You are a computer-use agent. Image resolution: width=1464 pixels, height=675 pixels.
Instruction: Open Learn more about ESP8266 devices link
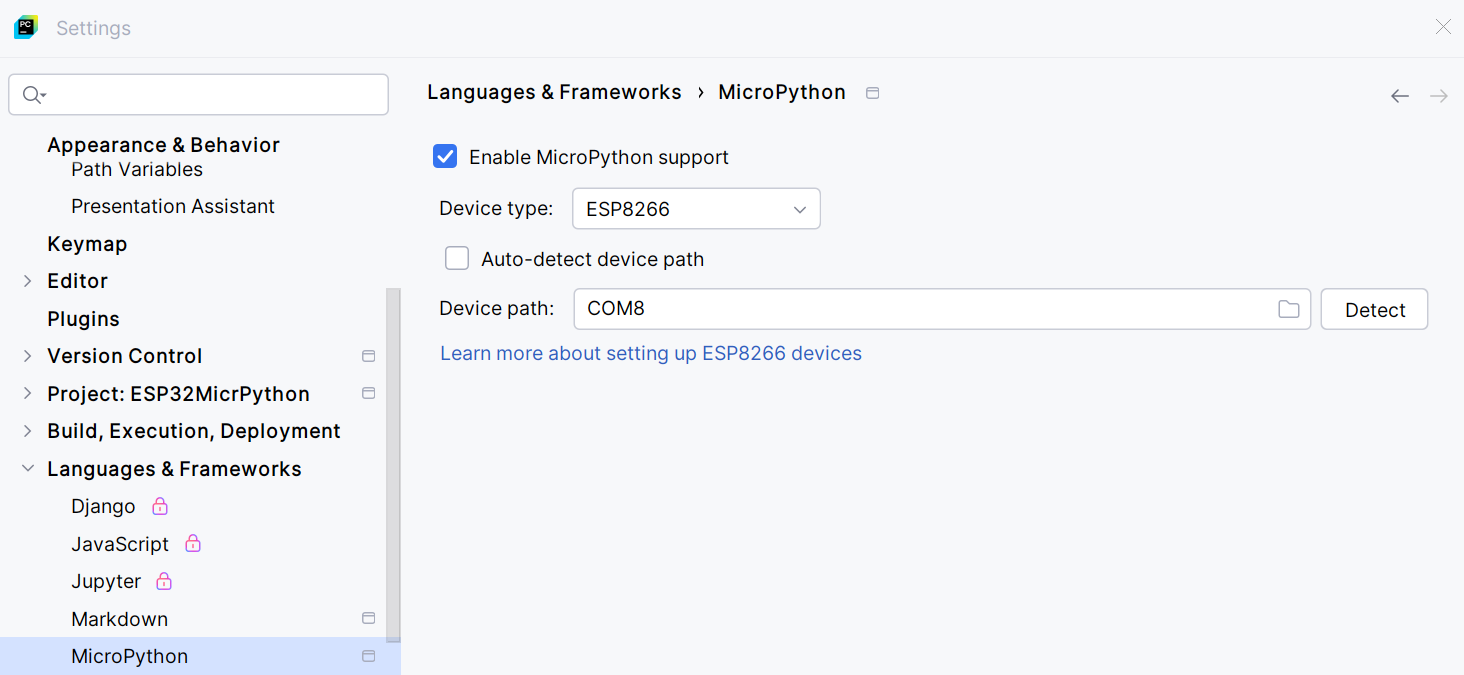(651, 353)
